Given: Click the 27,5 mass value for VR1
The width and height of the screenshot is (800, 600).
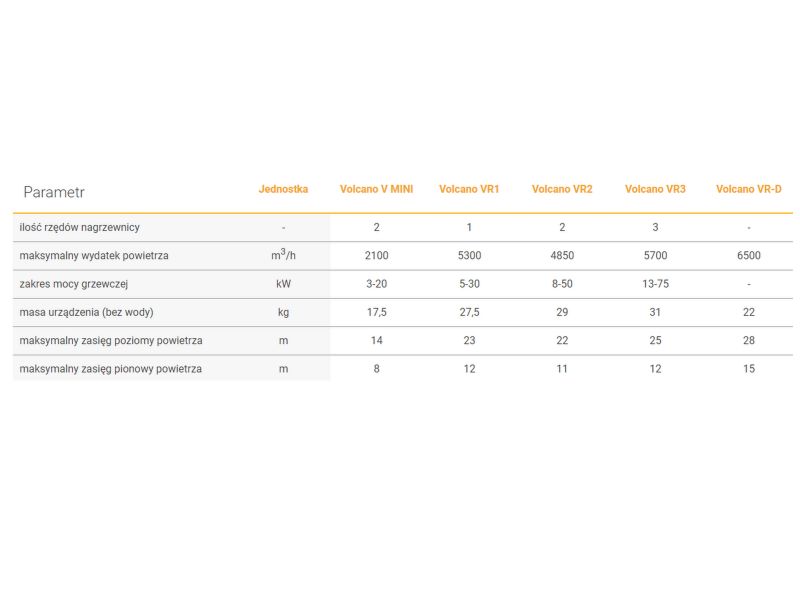Looking at the screenshot, I should (x=469, y=312).
